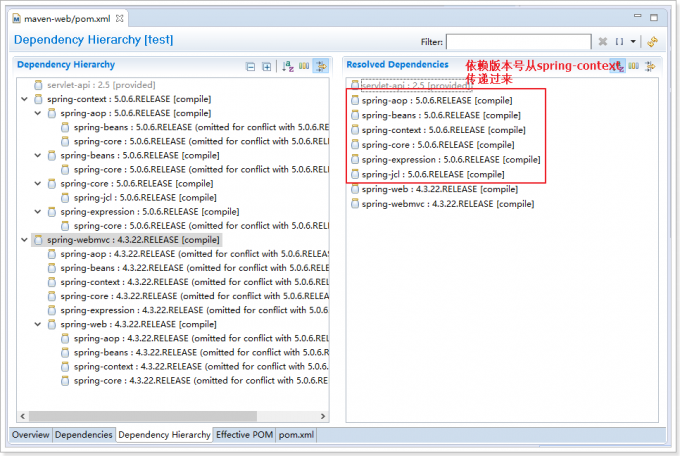Switch to the Overview tab
680x456 pixels.
(x=30, y=435)
